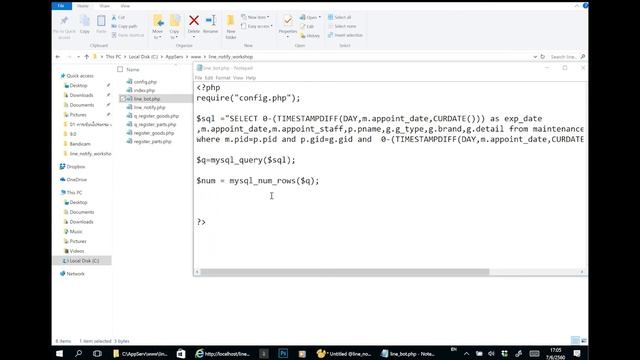Click Local Disk (C:) in address path

pyautogui.click(x=143, y=57)
